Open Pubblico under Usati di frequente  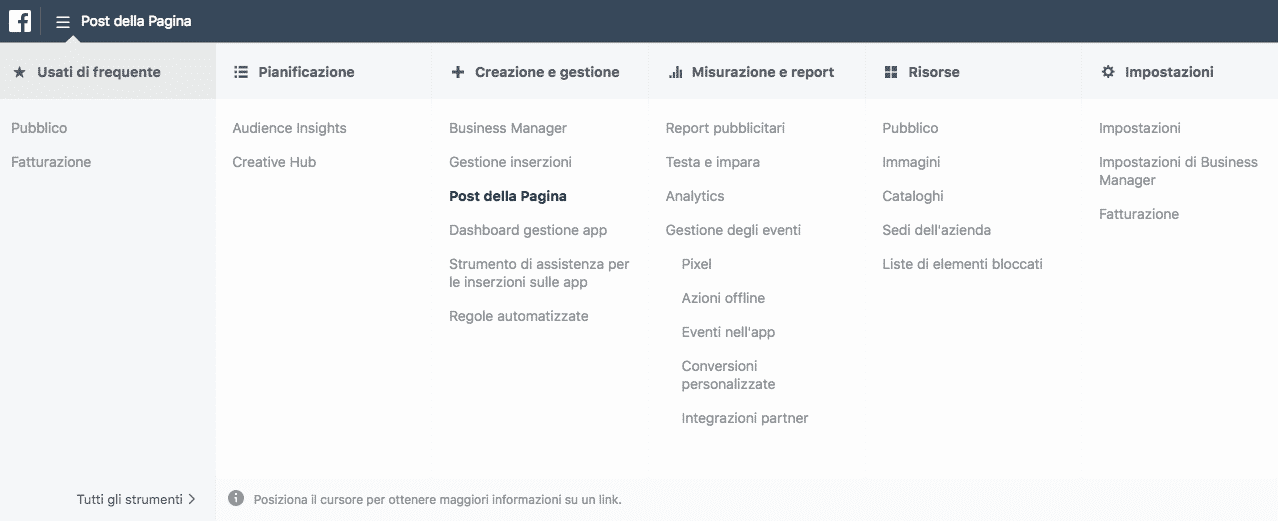click(39, 128)
